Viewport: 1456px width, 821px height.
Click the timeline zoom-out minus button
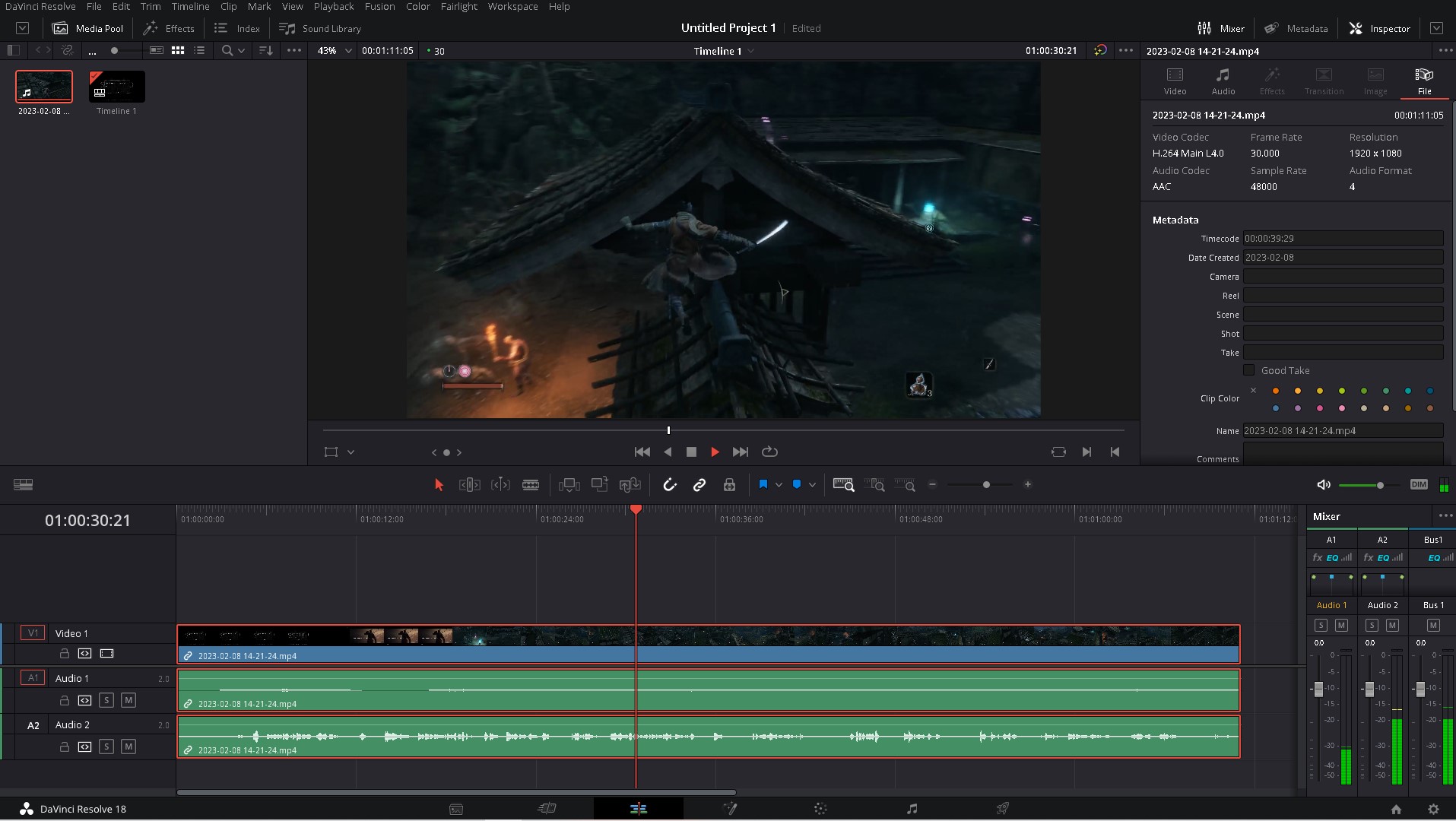933,484
